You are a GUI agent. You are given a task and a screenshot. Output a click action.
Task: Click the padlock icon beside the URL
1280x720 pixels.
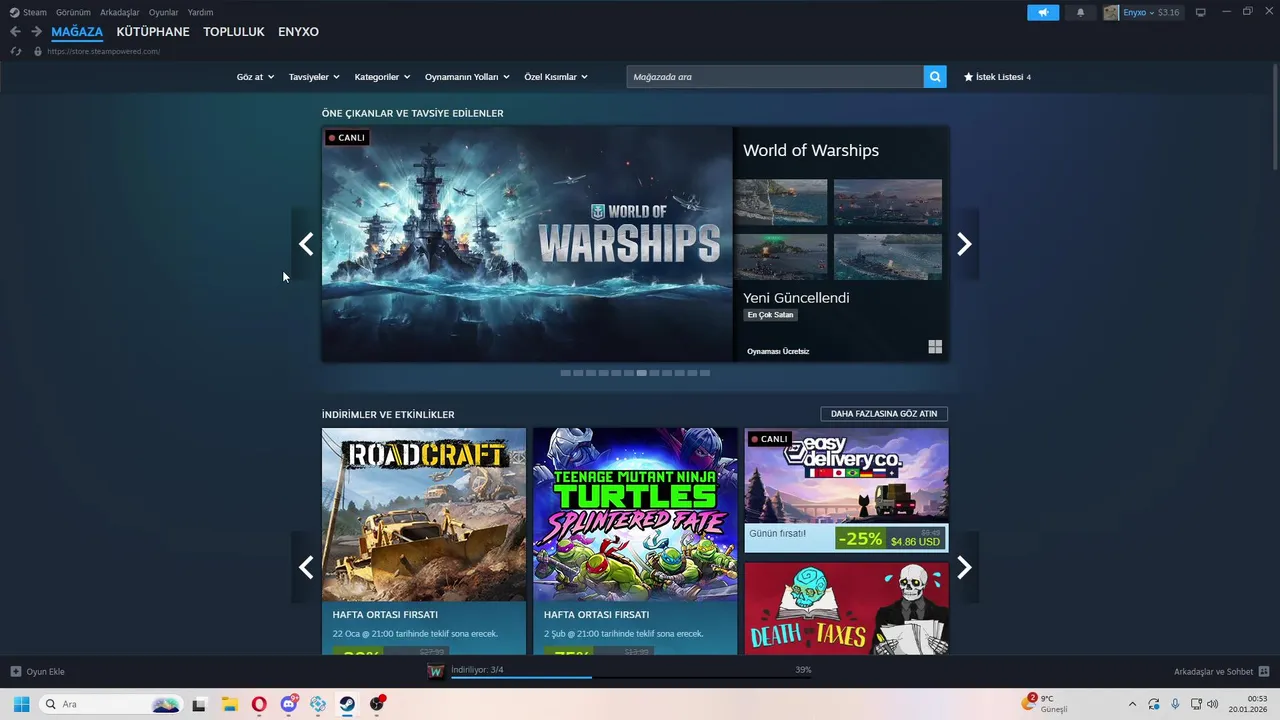[38, 51]
